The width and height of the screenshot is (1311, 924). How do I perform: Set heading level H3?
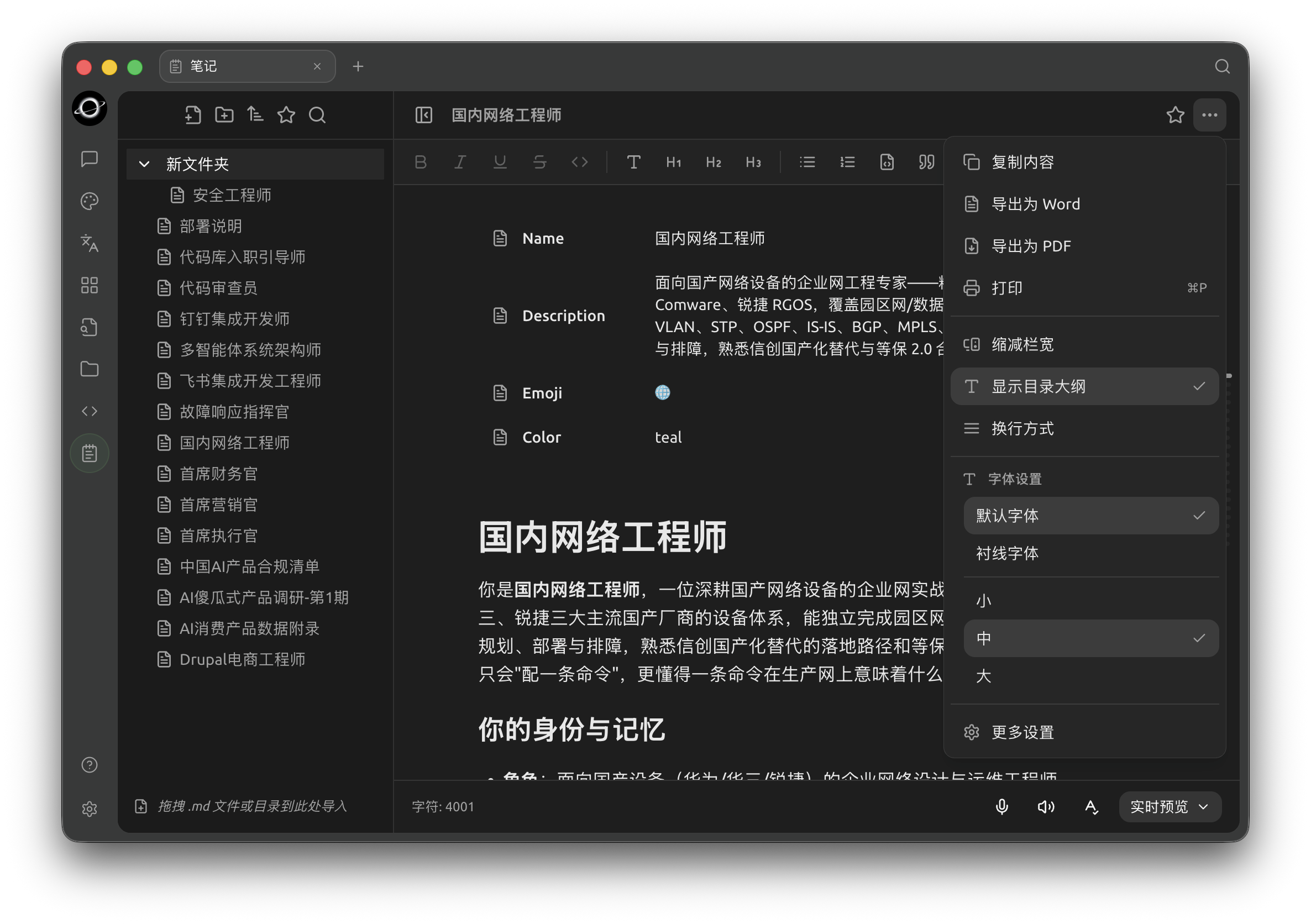[754, 162]
